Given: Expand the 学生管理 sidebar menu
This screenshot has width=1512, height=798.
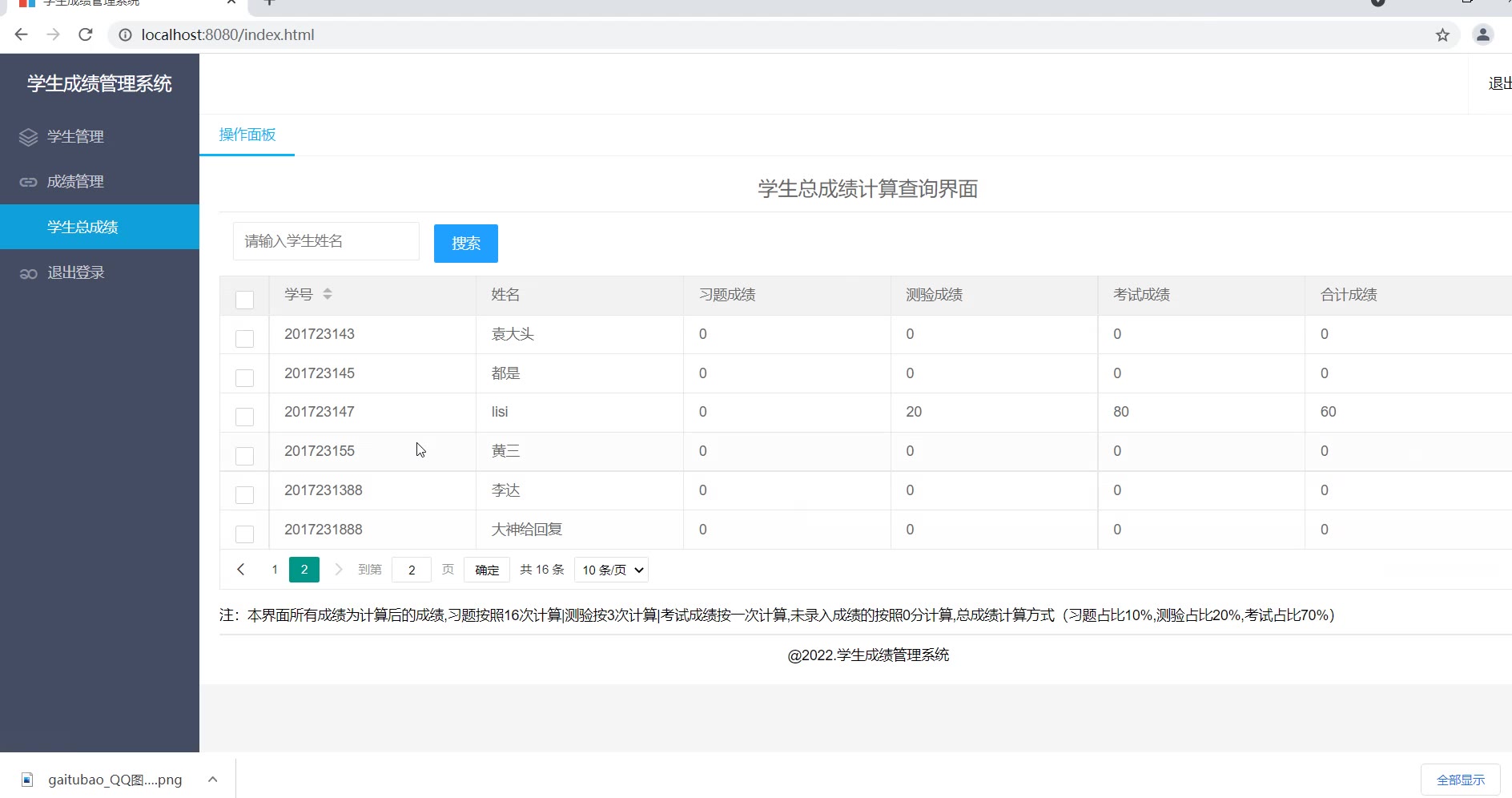Looking at the screenshot, I should click(75, 137).
